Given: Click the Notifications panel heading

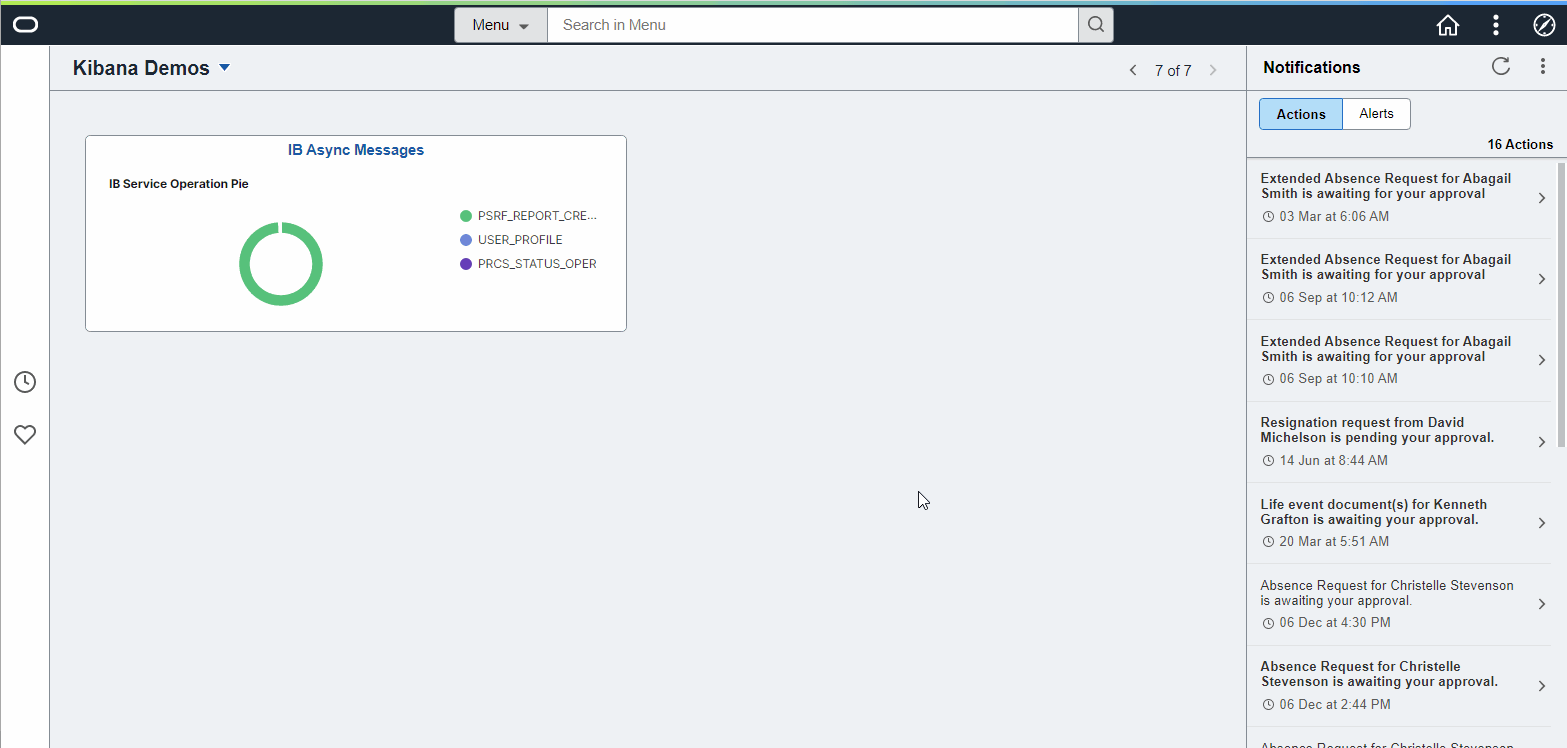Looking at the screenshot, I should coord(1312,67).
